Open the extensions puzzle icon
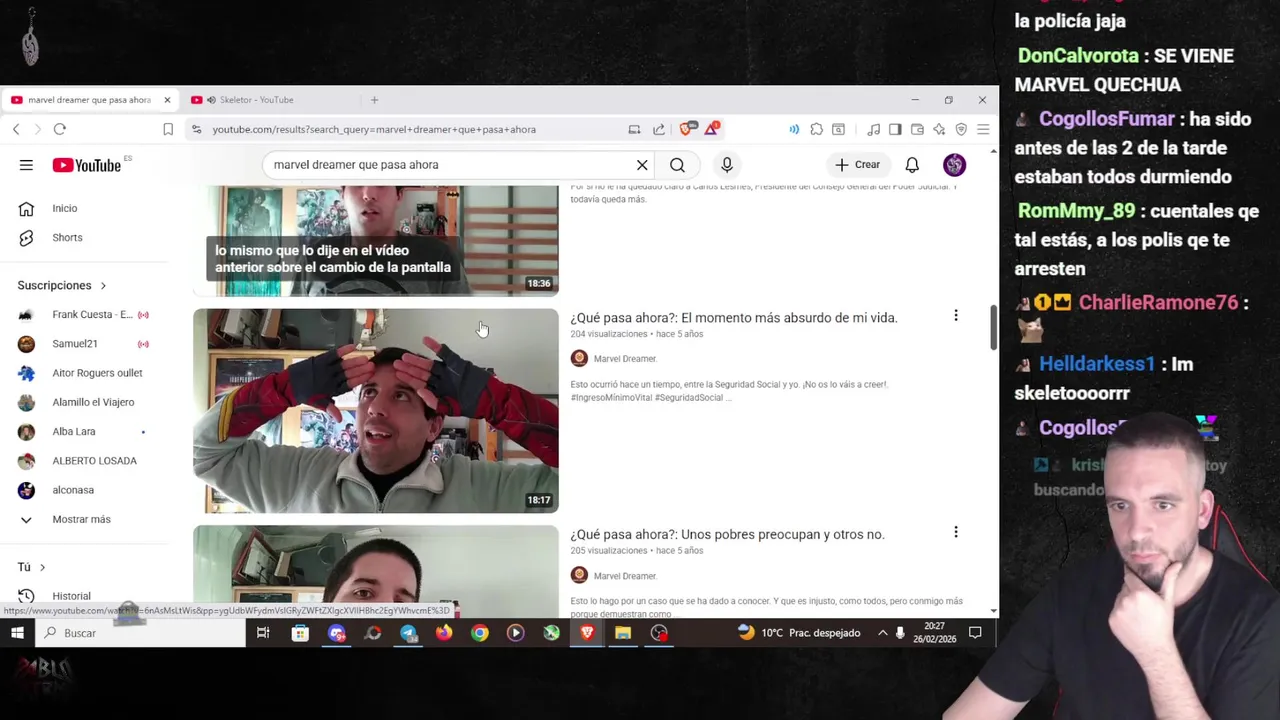The image size is (1280, 720). 817,129
